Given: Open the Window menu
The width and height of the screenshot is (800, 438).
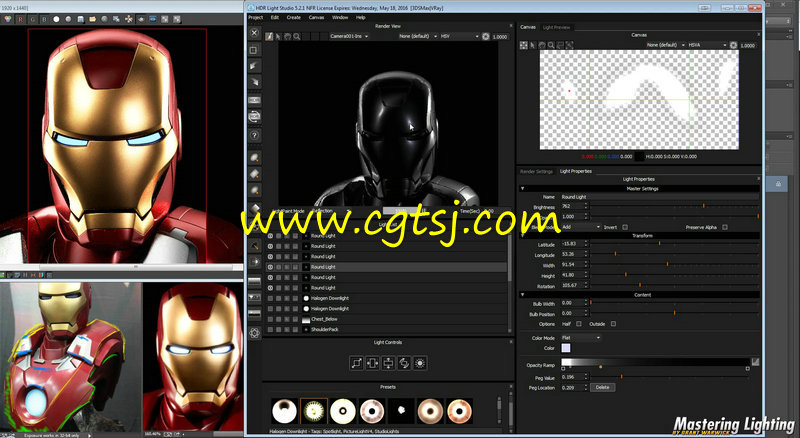Looking at the screenshot, I should (x=340, y=17).
